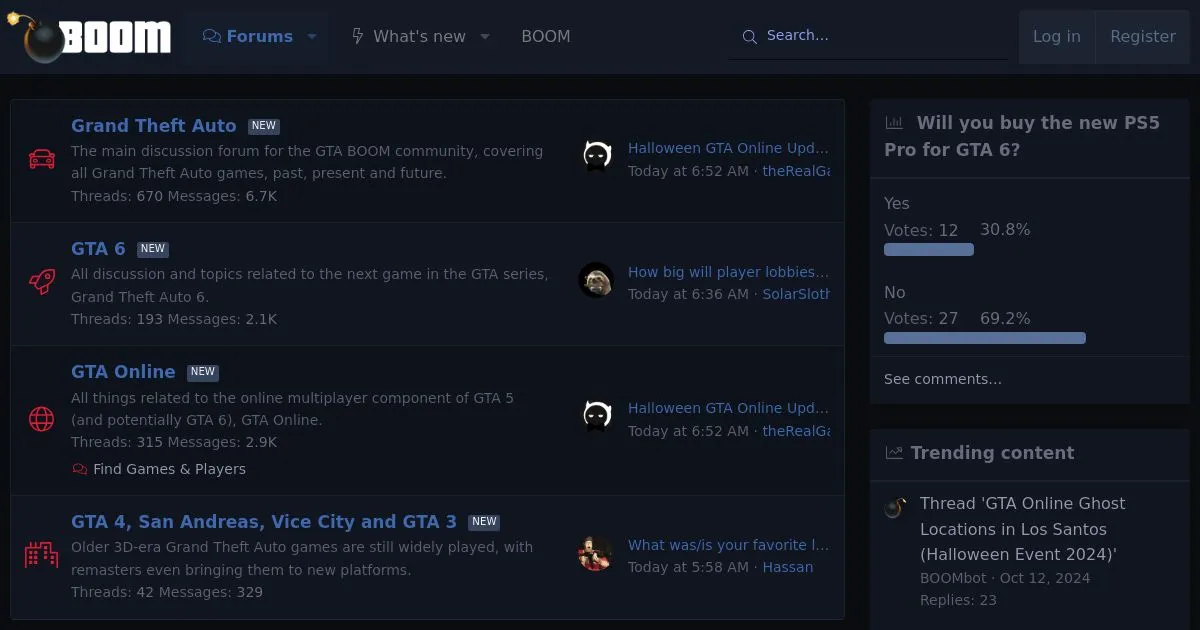Viewport: 1200px width, 630px height.
Task: Click the poll bar chart icon
Action: 894,123
